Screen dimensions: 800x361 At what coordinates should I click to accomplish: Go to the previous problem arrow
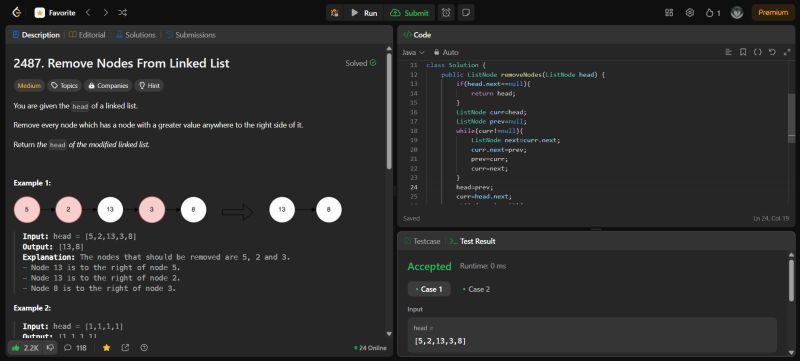[x=88, y=13]
